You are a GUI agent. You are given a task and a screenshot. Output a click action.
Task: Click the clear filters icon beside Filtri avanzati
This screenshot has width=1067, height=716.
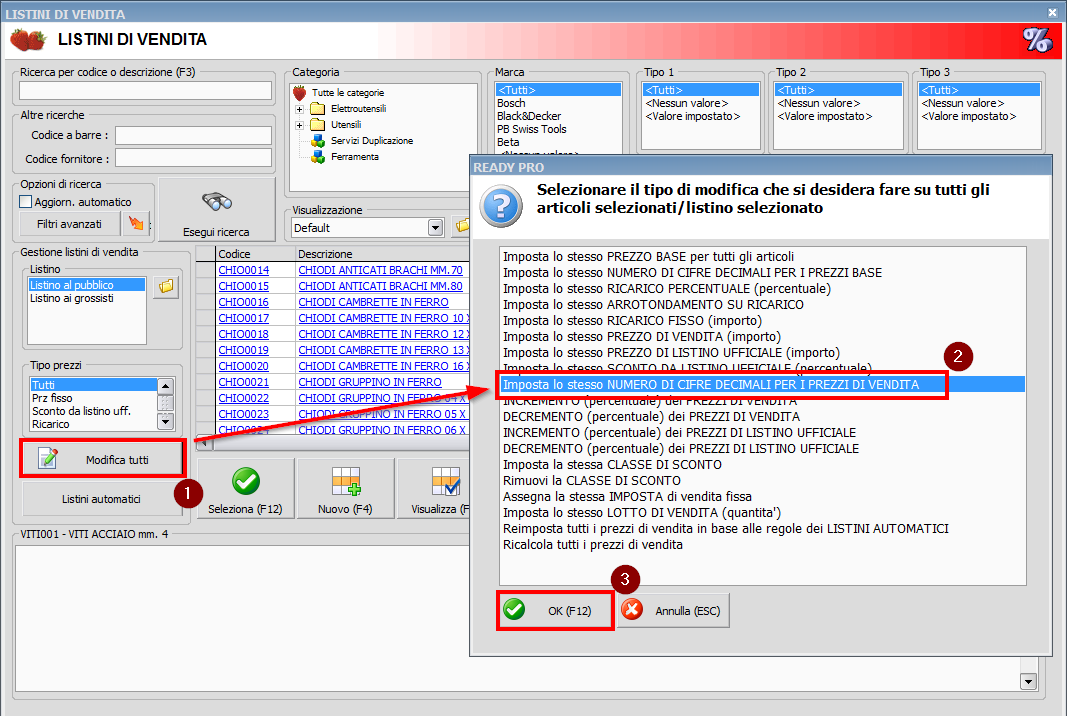[x=136, y=223]
